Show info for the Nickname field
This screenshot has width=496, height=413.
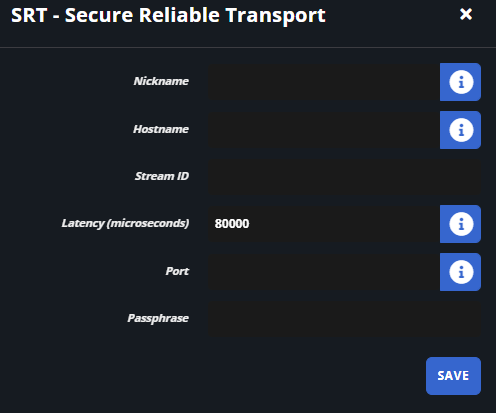460,82
